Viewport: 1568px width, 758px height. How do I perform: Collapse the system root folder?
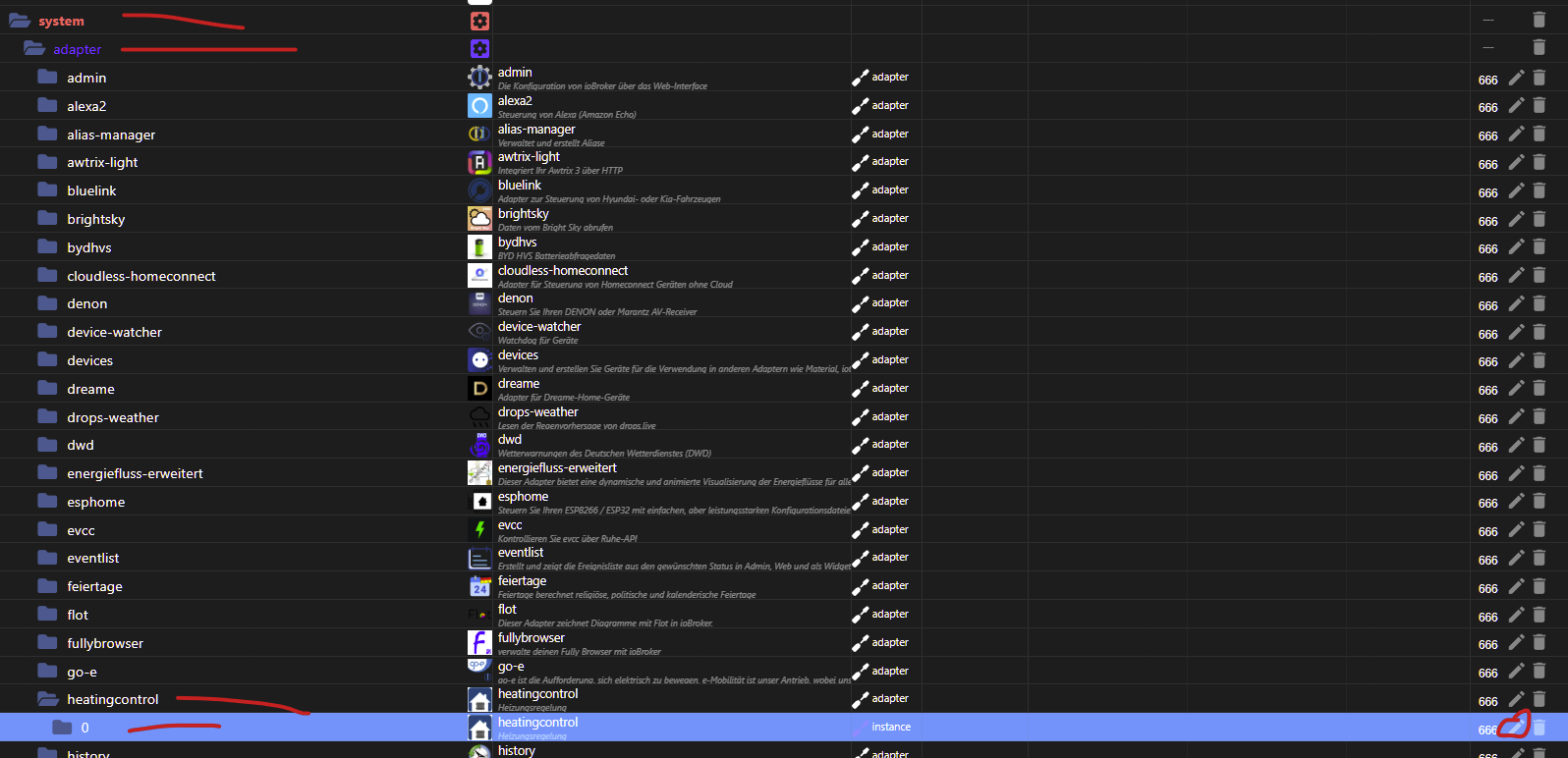coord(20,21)
